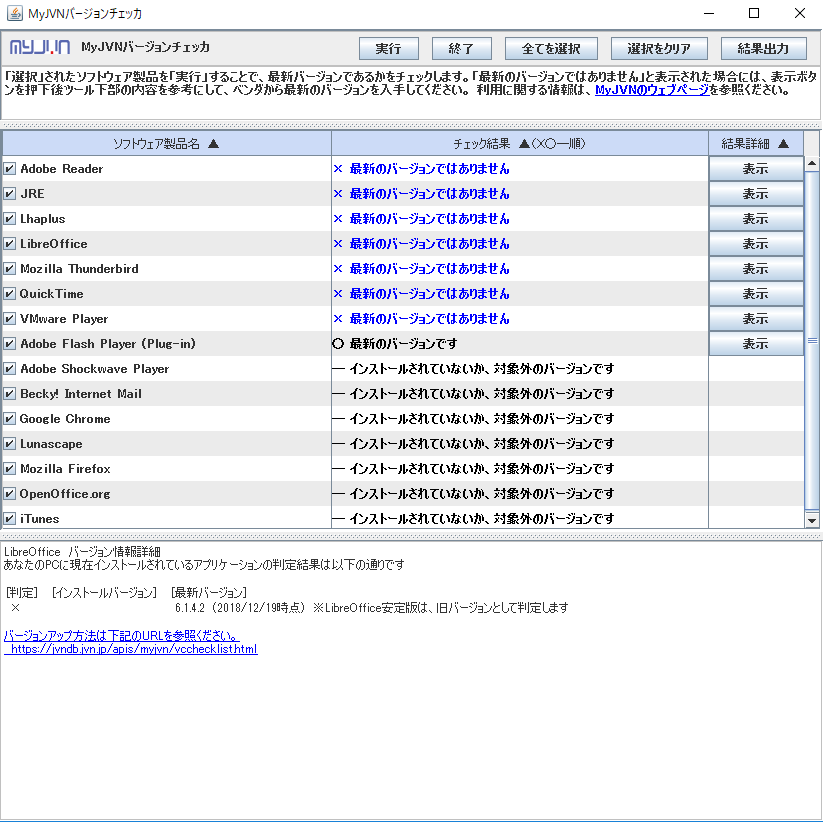Toggle the Becky! Internet Mail checkbox

coord(9,394)
